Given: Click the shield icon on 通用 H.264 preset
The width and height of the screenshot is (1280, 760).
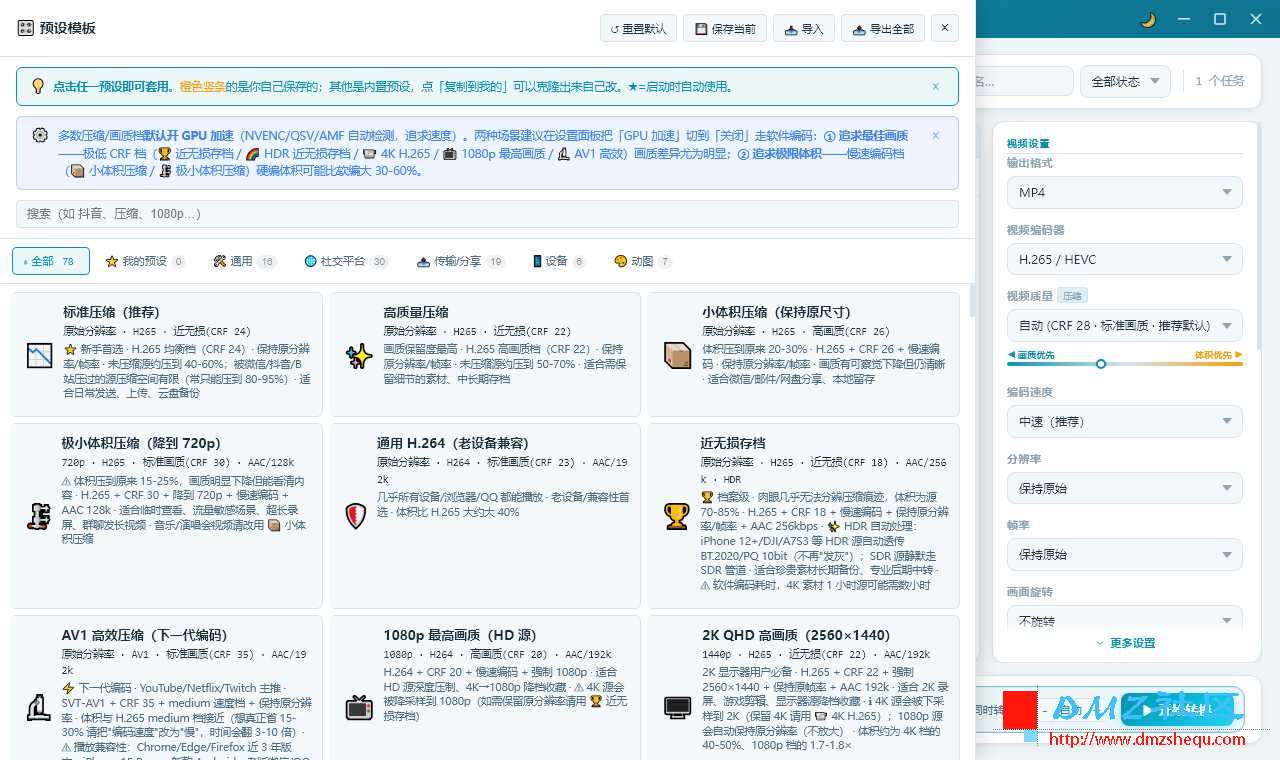Looking at the screenshot, I should point(355,516).
